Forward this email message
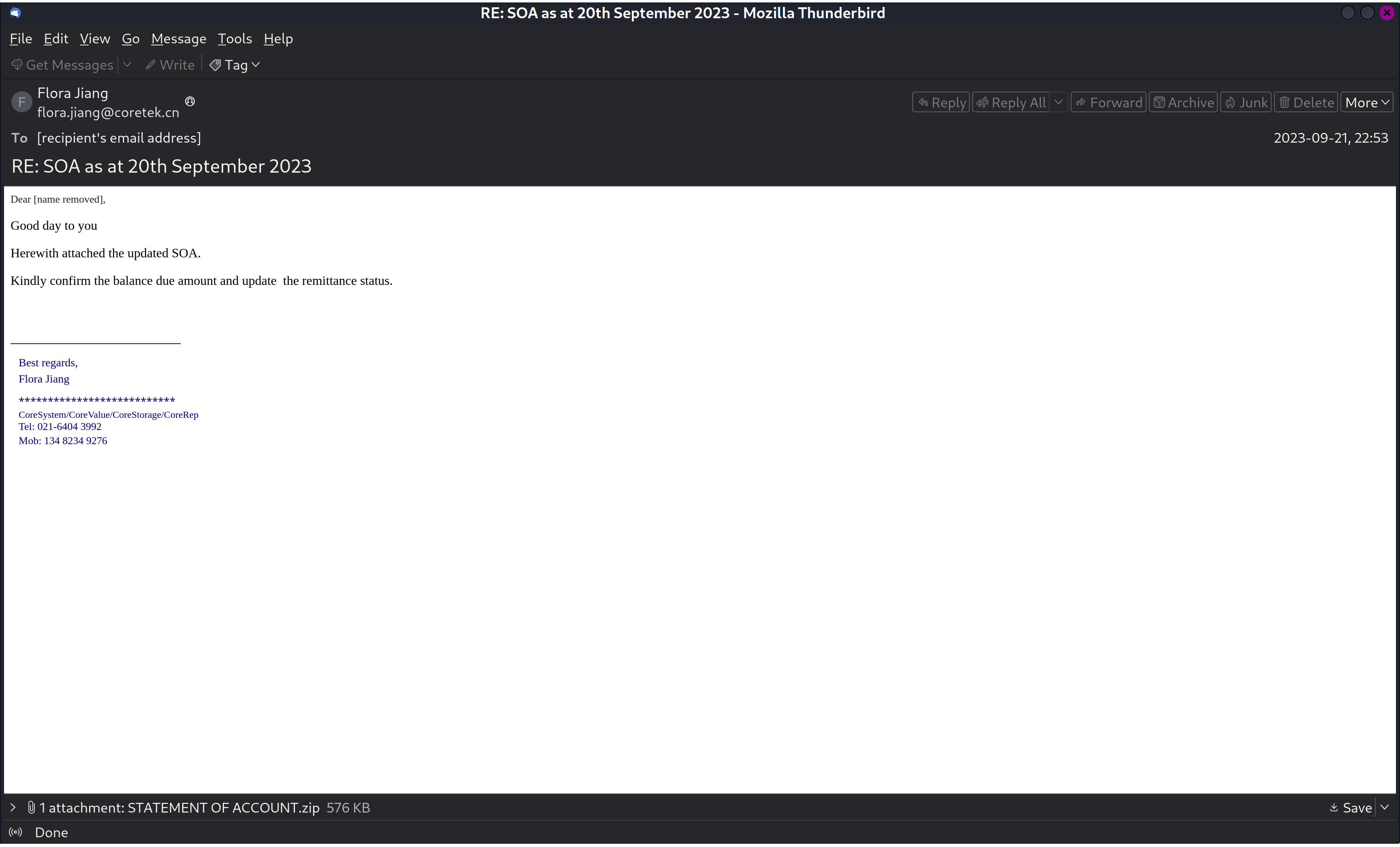This screenshot has height=847, width=1400. (1108, 102)
